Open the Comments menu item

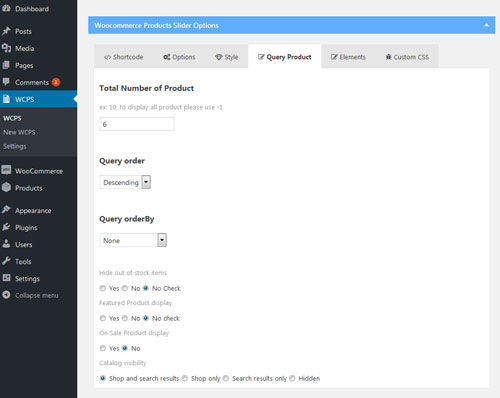38,82
